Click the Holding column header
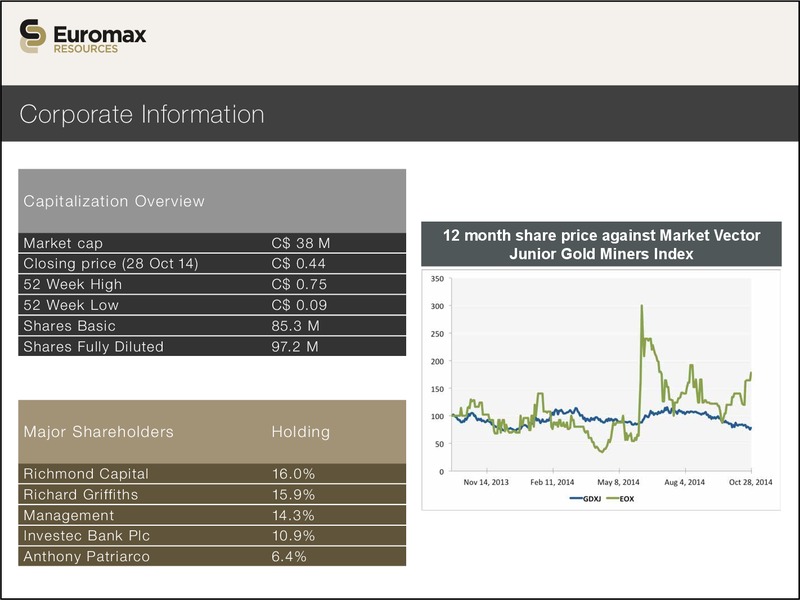This screenshot has width=800, height=600. 301,432
